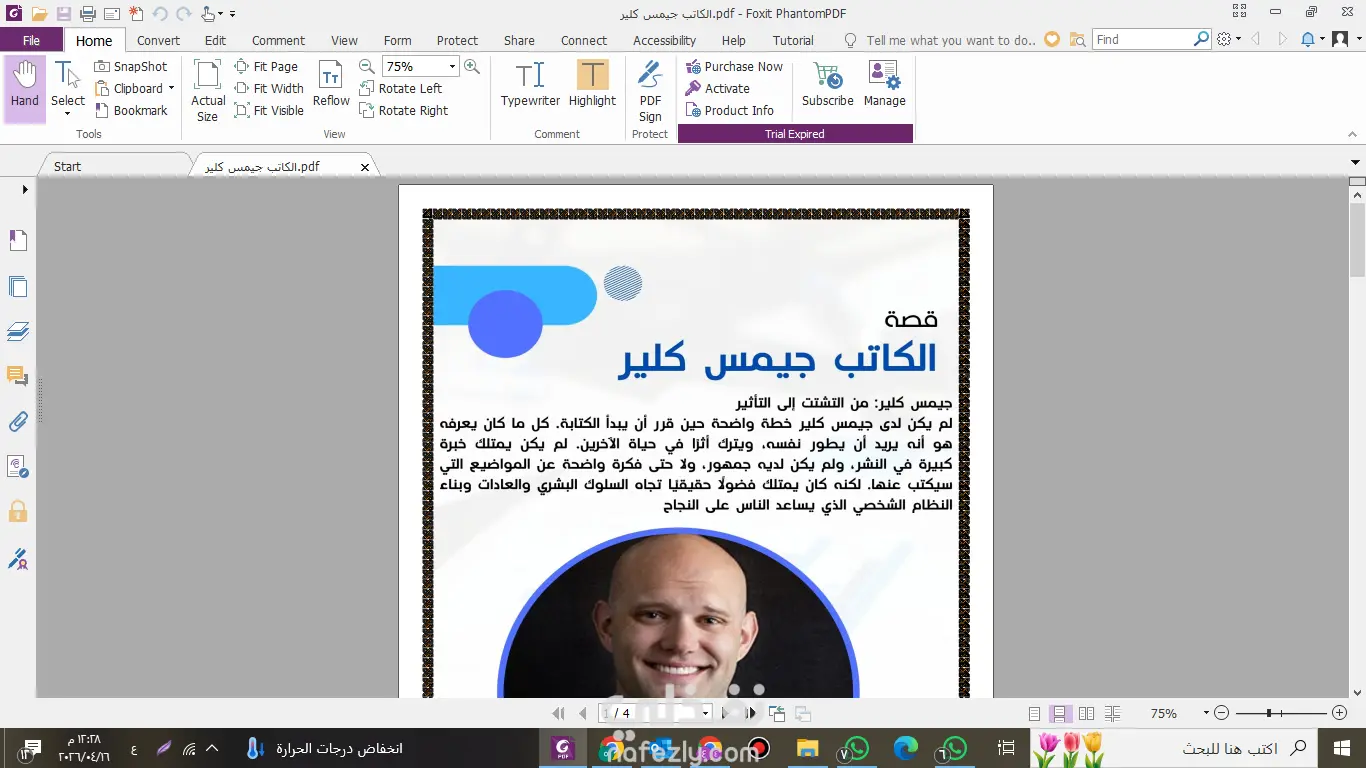Switch to the Comment tab
Image resolution: width=1366 pixels, height=768 pixels.
coord(278,40)
